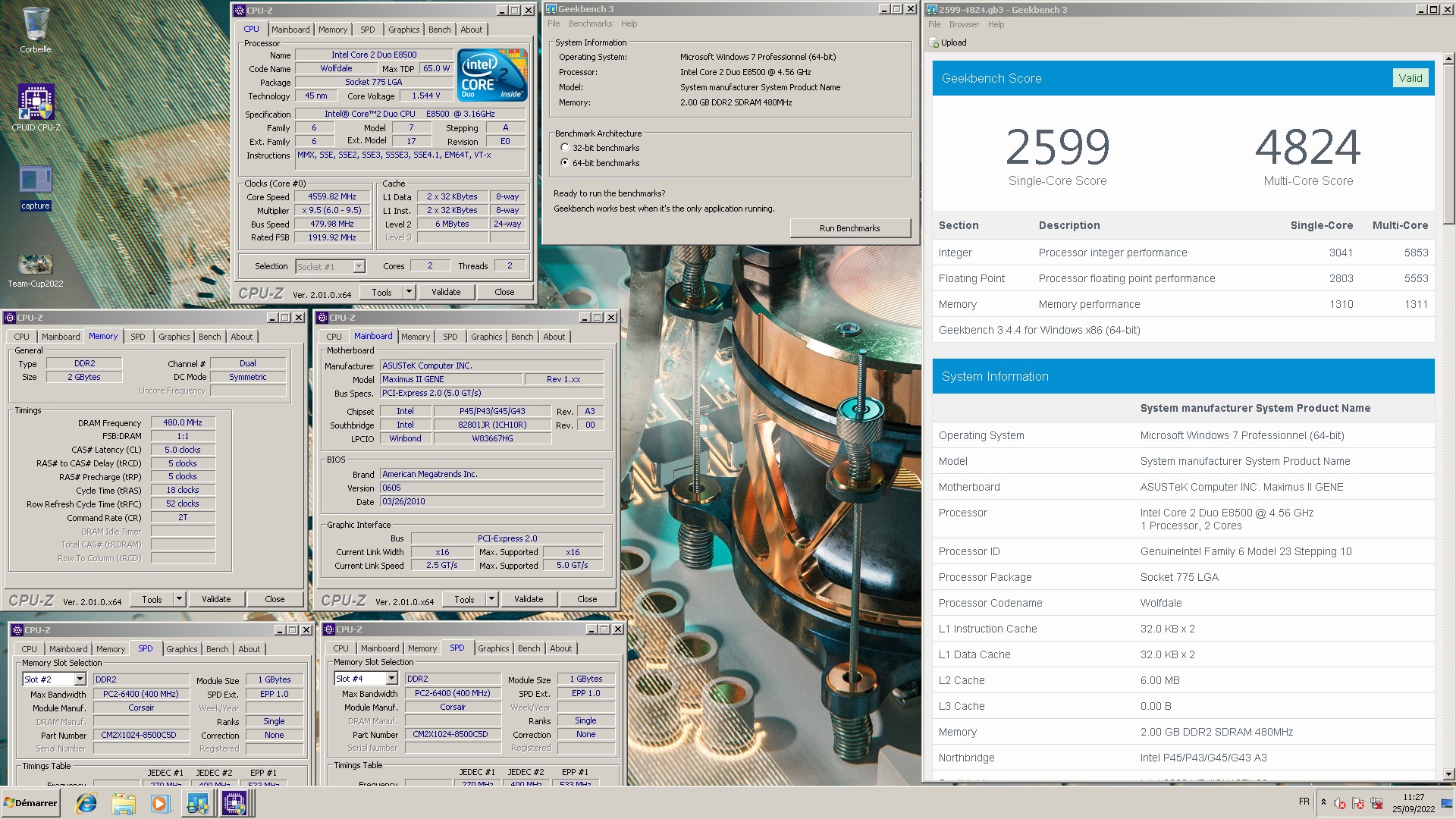The image size is (1456, 819).
Task: Click the Valid badge in Geekbench Score
Action: [1410, 78]
